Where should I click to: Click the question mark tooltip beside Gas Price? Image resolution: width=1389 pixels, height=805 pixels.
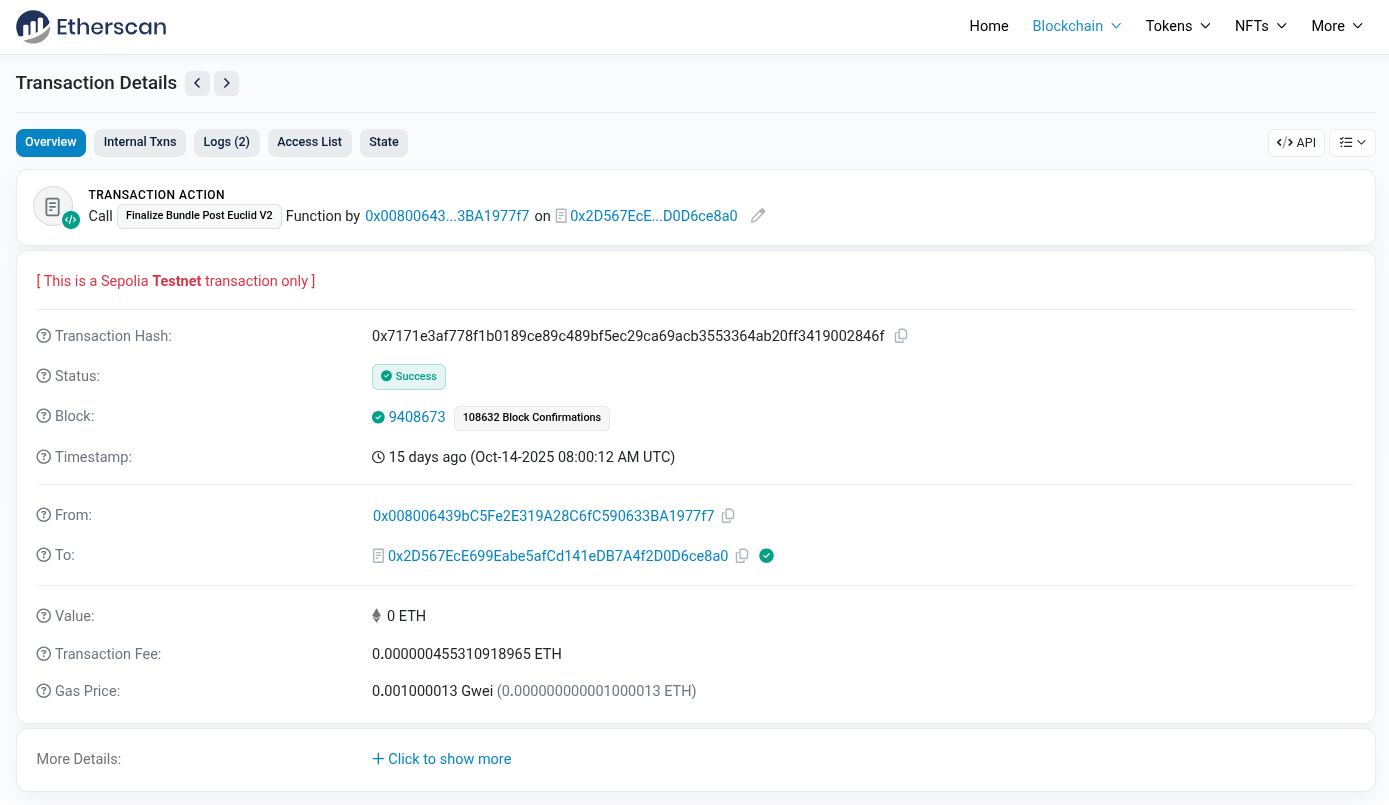(x=42, y=690)
